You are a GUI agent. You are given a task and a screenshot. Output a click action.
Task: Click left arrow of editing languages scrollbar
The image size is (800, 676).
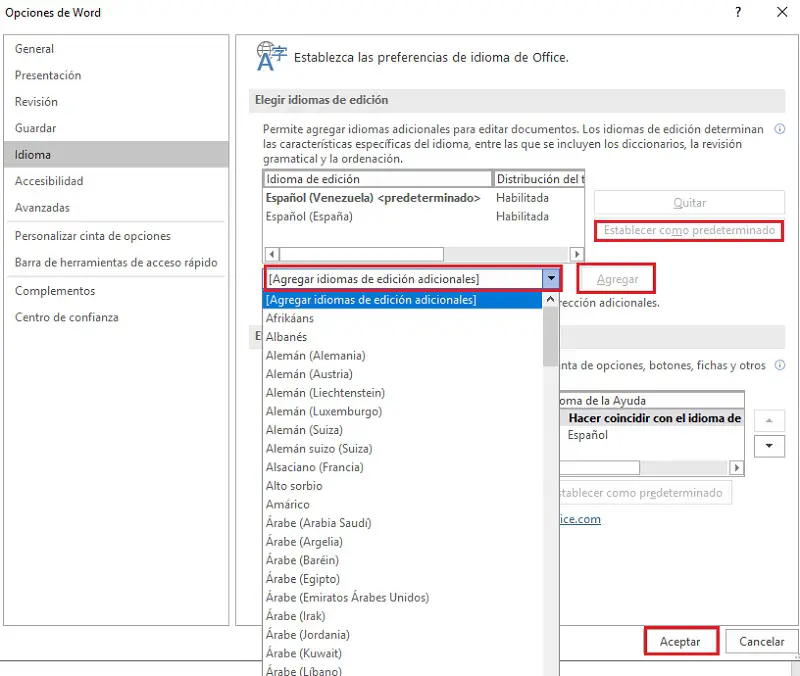(x=271, y=254)
